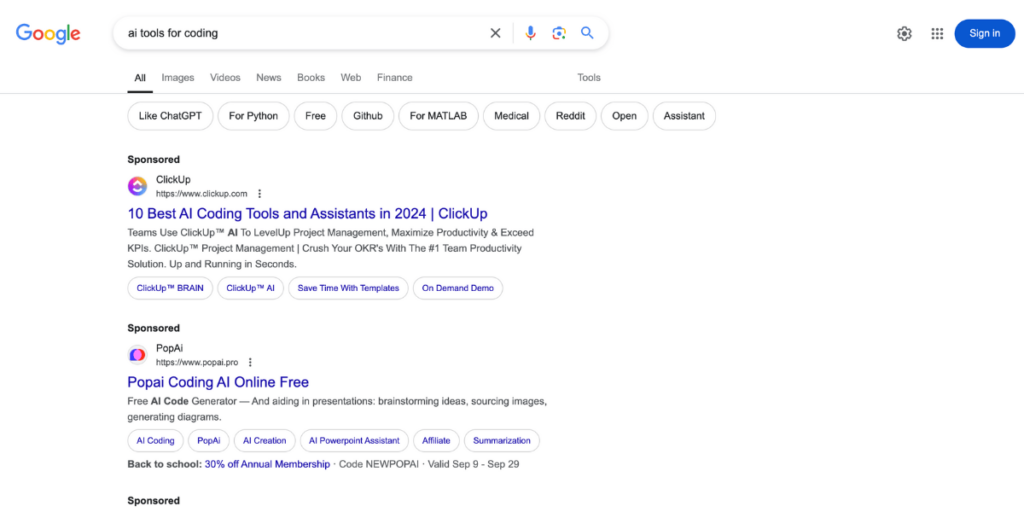Screen dimensions: 1024x512
Task: Open the settings gear icon
Action: point(904,33)
